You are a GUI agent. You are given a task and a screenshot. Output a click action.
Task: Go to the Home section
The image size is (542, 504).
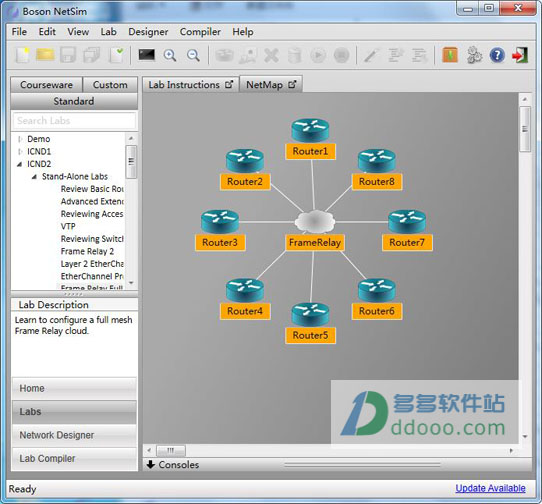click(x=74, y=389)
